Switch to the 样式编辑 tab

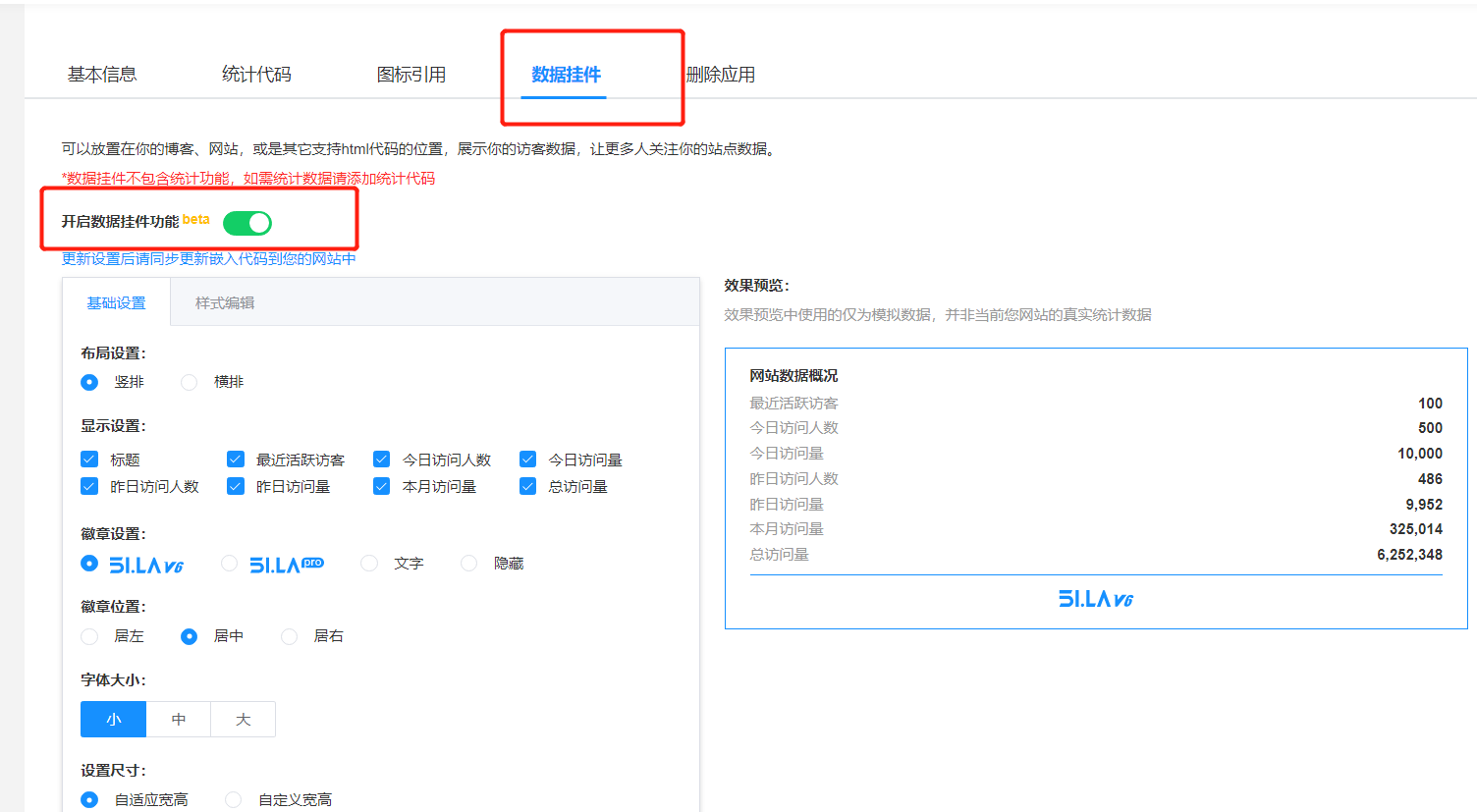(x=225, y=303)
